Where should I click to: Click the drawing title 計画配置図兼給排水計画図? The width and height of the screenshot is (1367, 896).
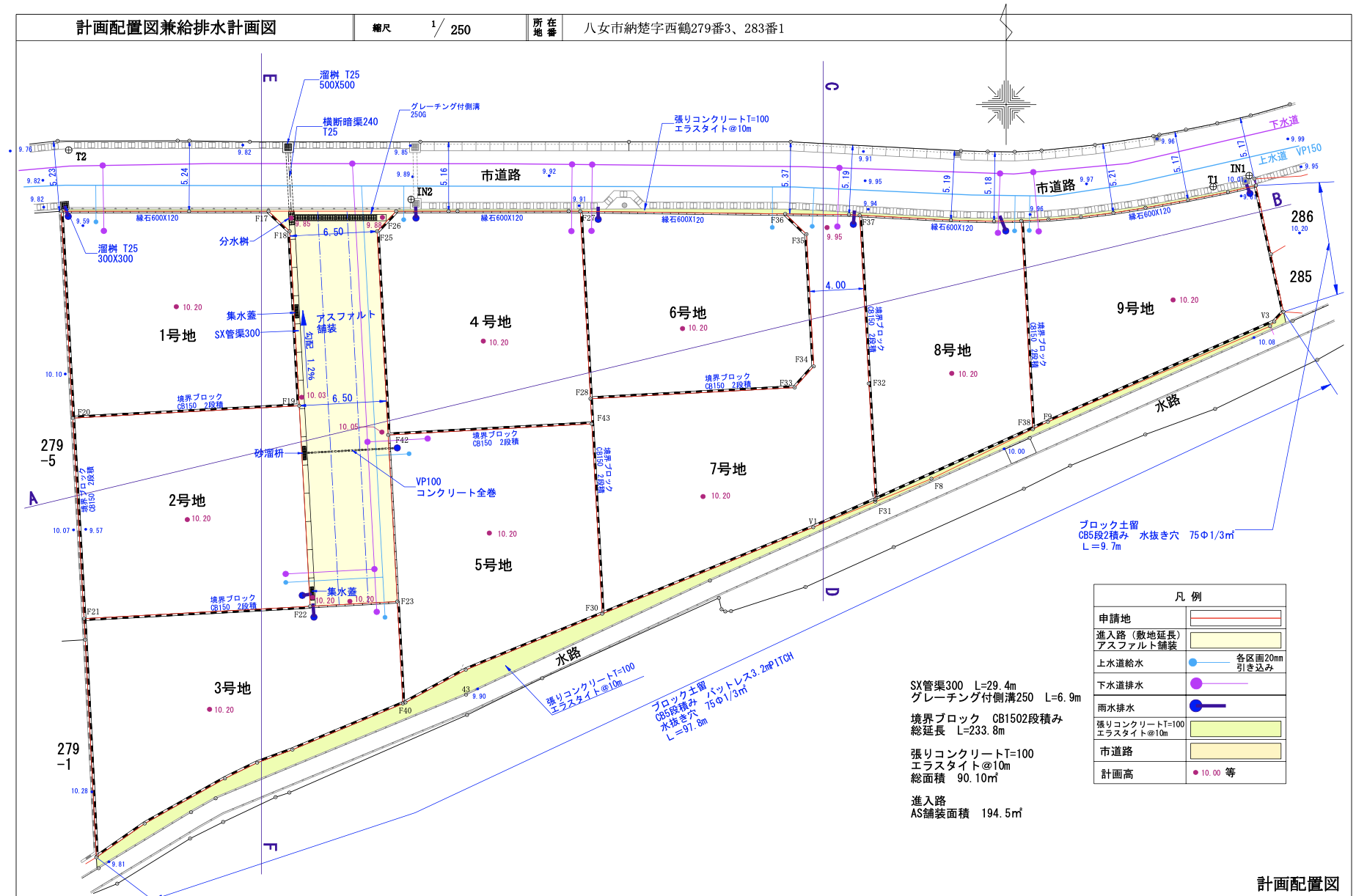coord(176,28)
